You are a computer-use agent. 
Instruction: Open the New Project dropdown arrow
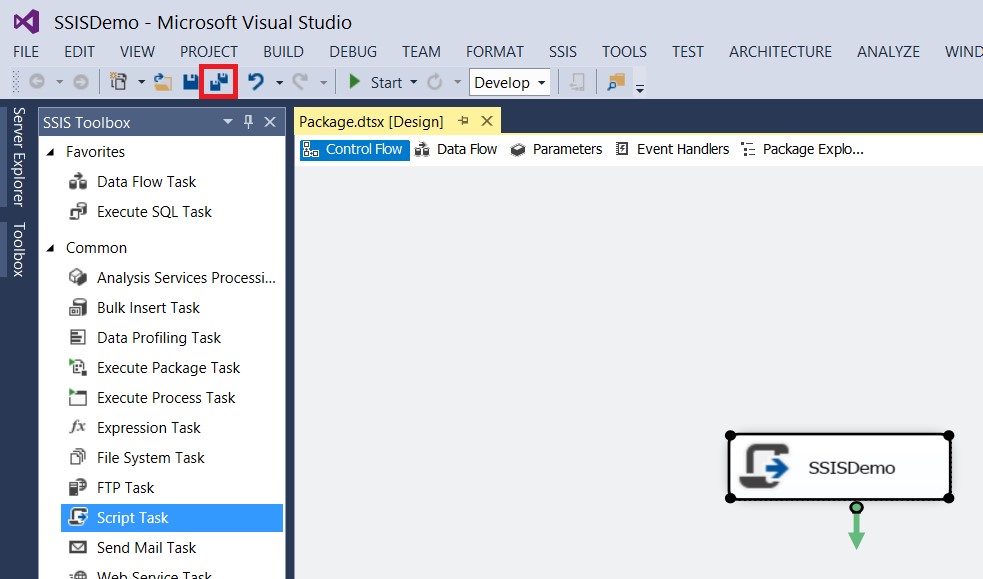[x=141, y=82]
